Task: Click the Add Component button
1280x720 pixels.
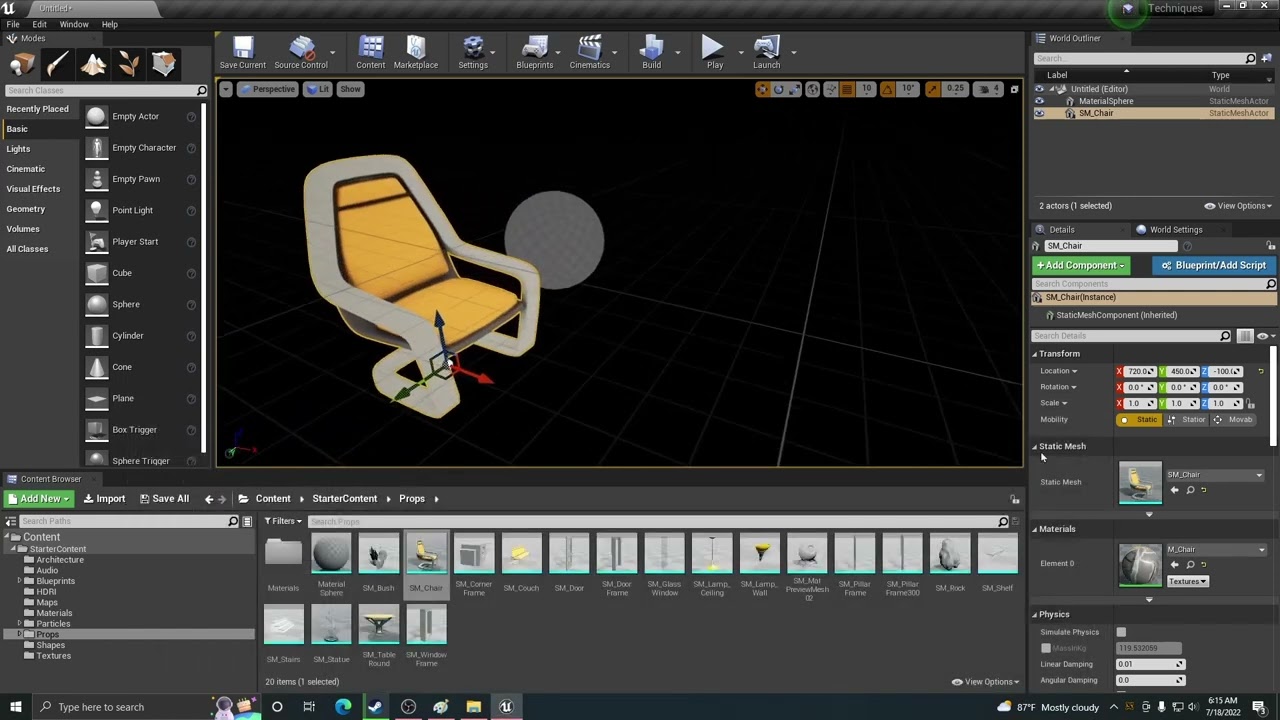Action: pos(1081,266)
